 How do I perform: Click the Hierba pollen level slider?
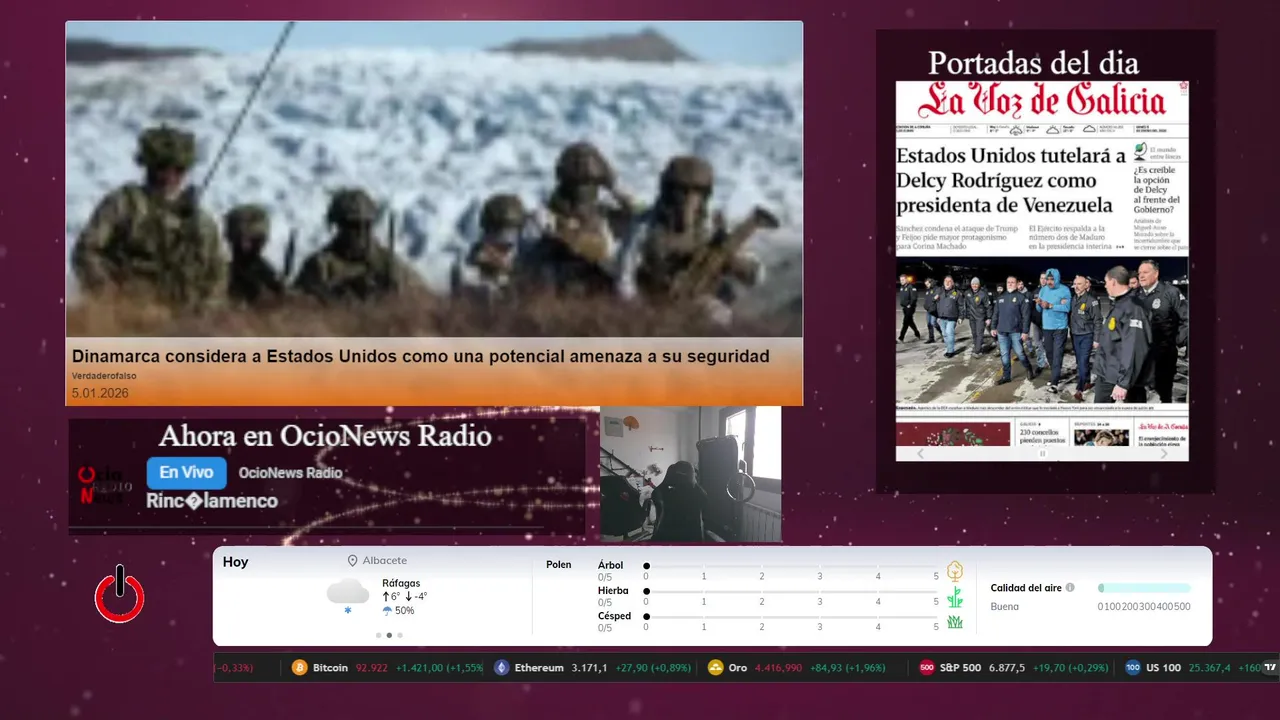pos(791,591)
